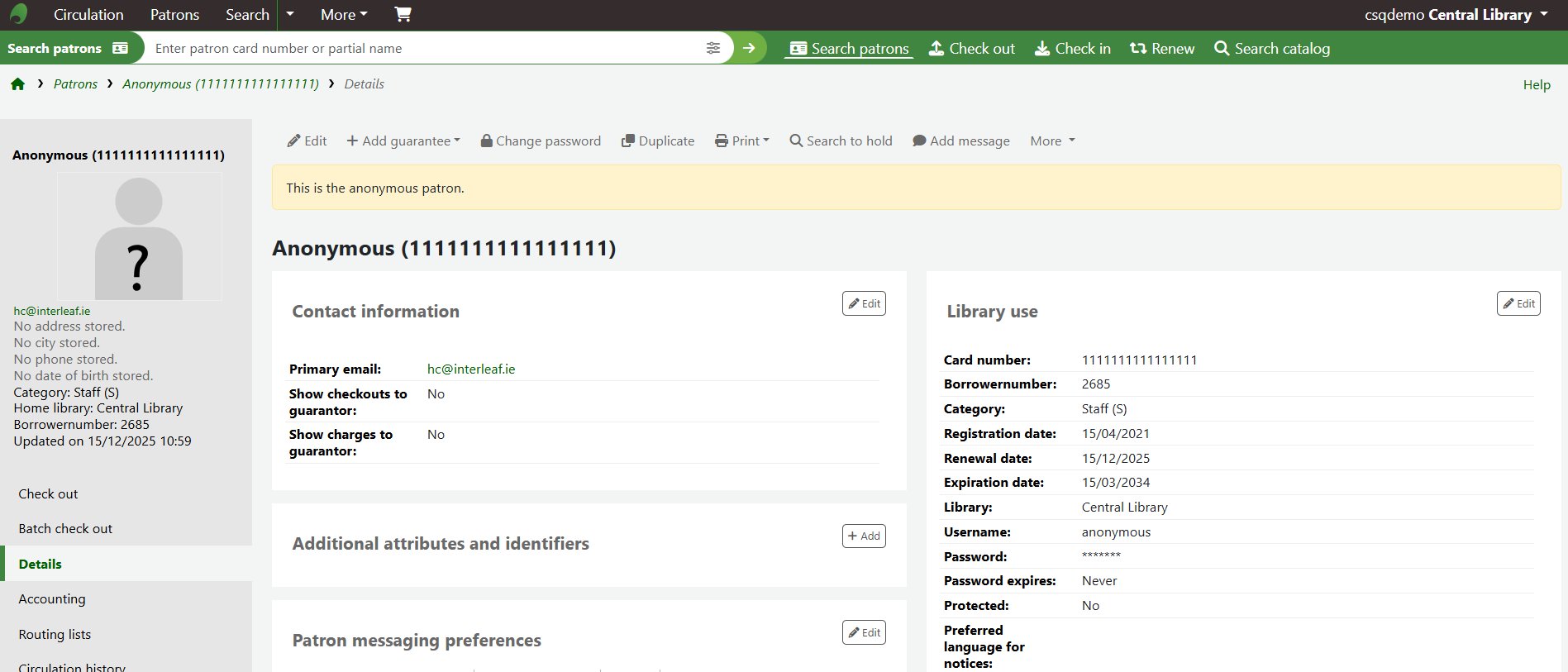The height and width of the screenshot is (672, 1568).
Task: Click primary email hc@interleaf.ie in Contact information
Action: pos(471,369)
